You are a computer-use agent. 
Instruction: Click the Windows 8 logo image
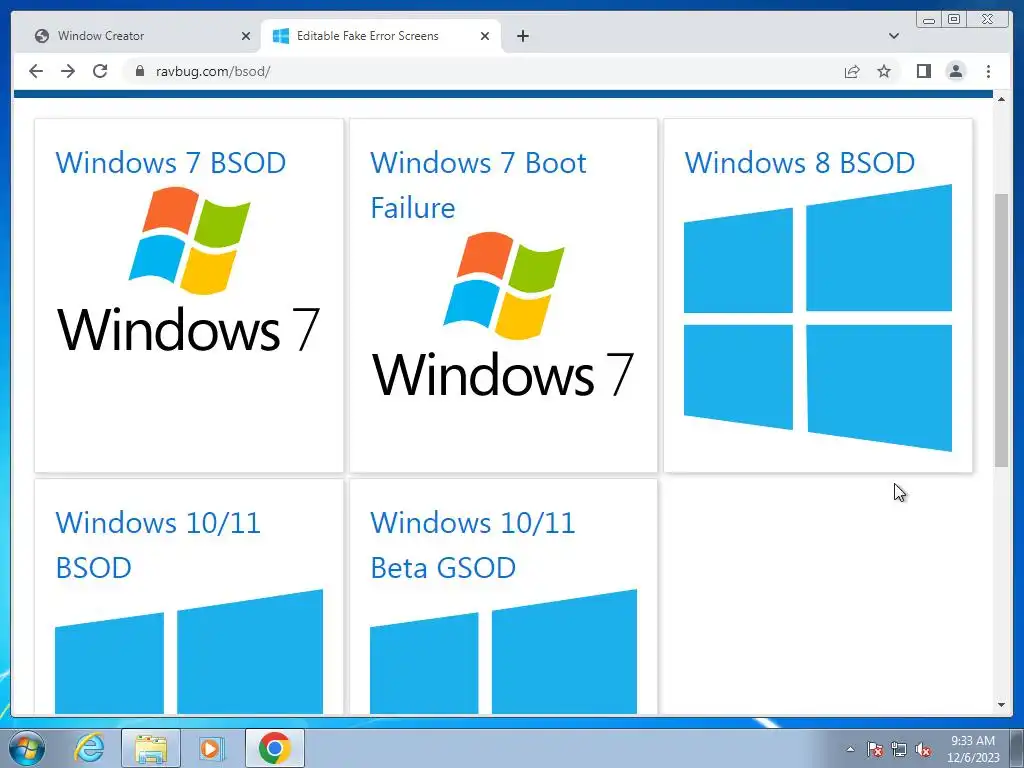tap(818, 318)
